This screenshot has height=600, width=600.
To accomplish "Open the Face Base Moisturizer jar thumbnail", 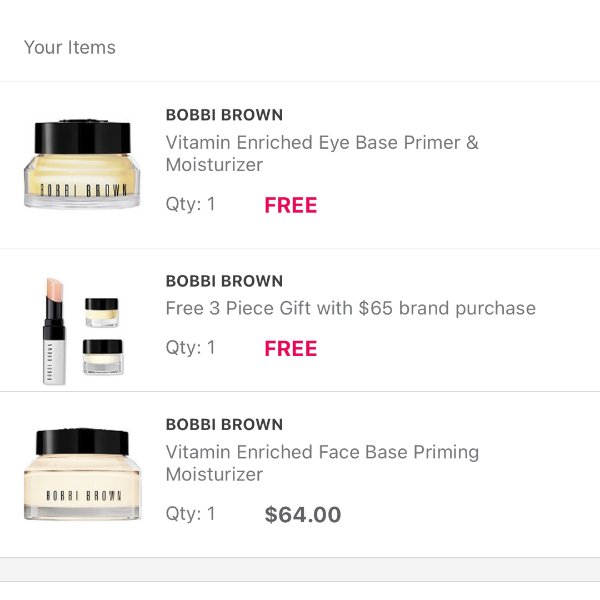I will coord(82,474).
